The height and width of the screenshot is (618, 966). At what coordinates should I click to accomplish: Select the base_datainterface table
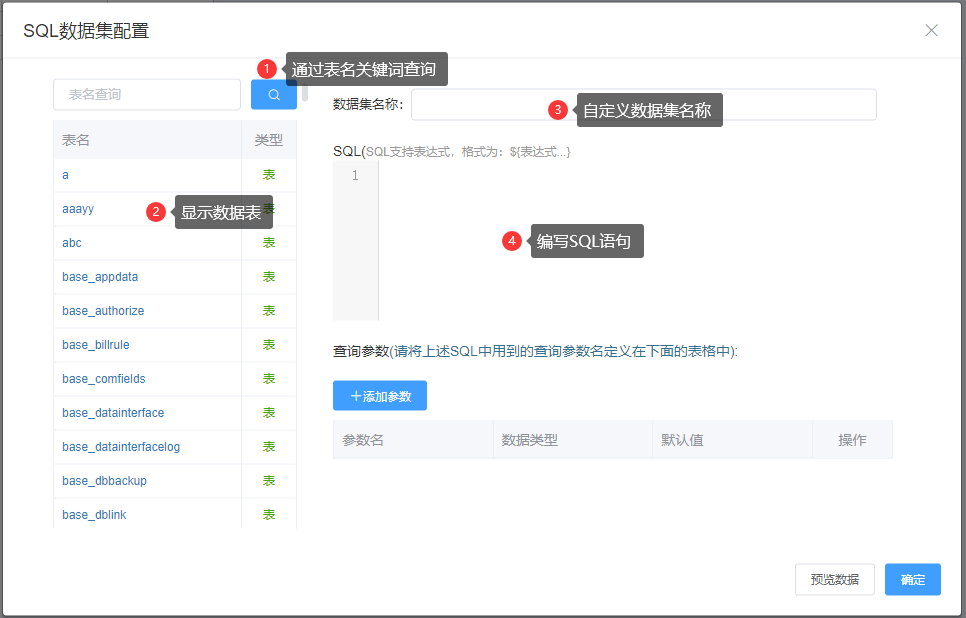click(x=113, y=412)
